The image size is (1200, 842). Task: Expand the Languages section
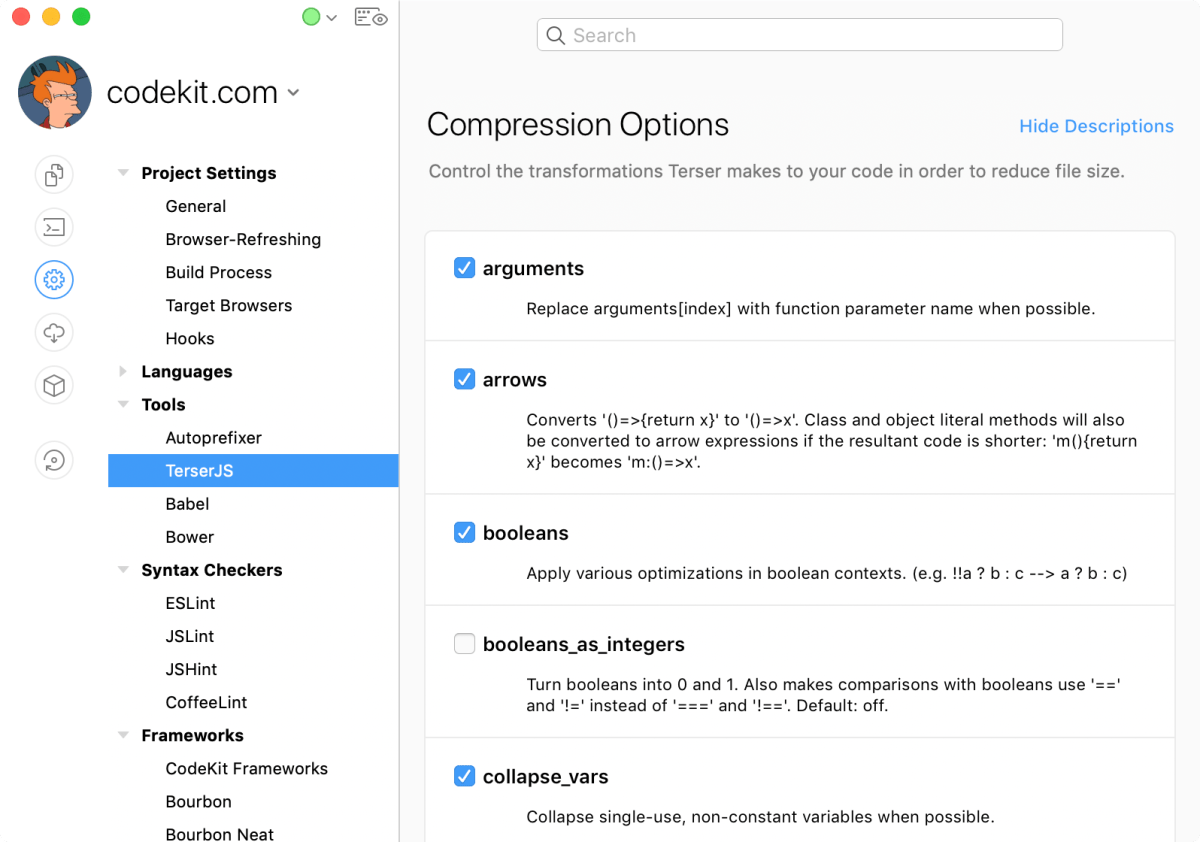123,372
